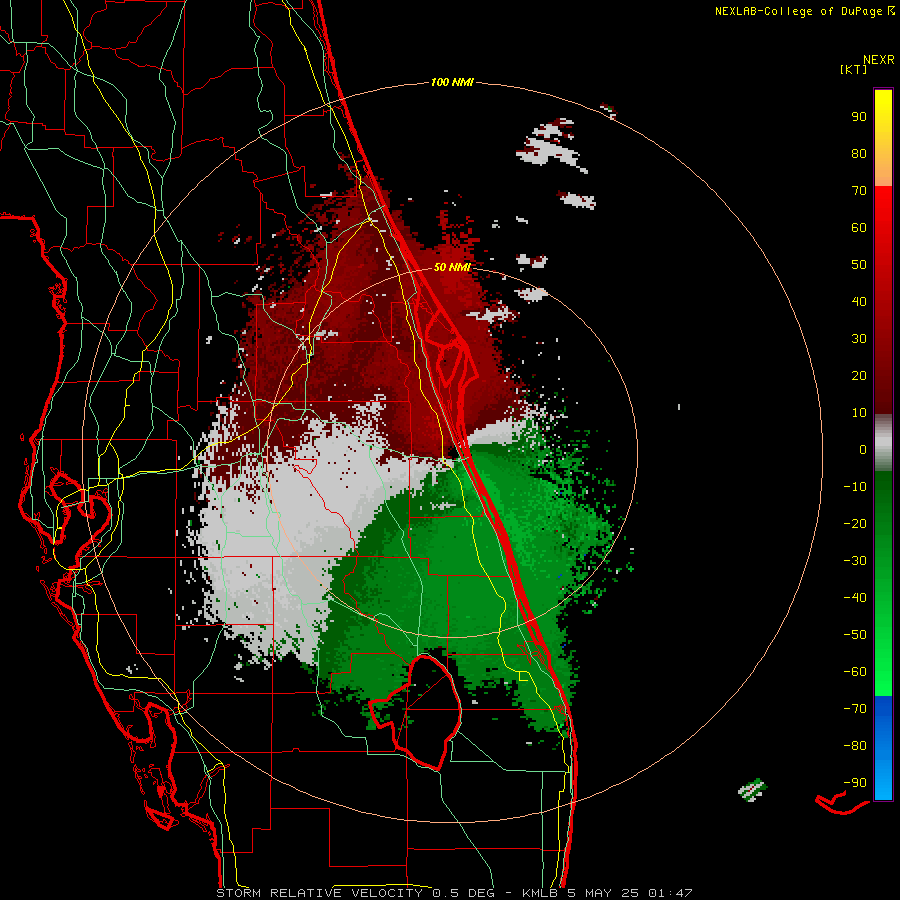
Task: Select the -50 value on the velocity scale
Action: click(x=855, y=635)
